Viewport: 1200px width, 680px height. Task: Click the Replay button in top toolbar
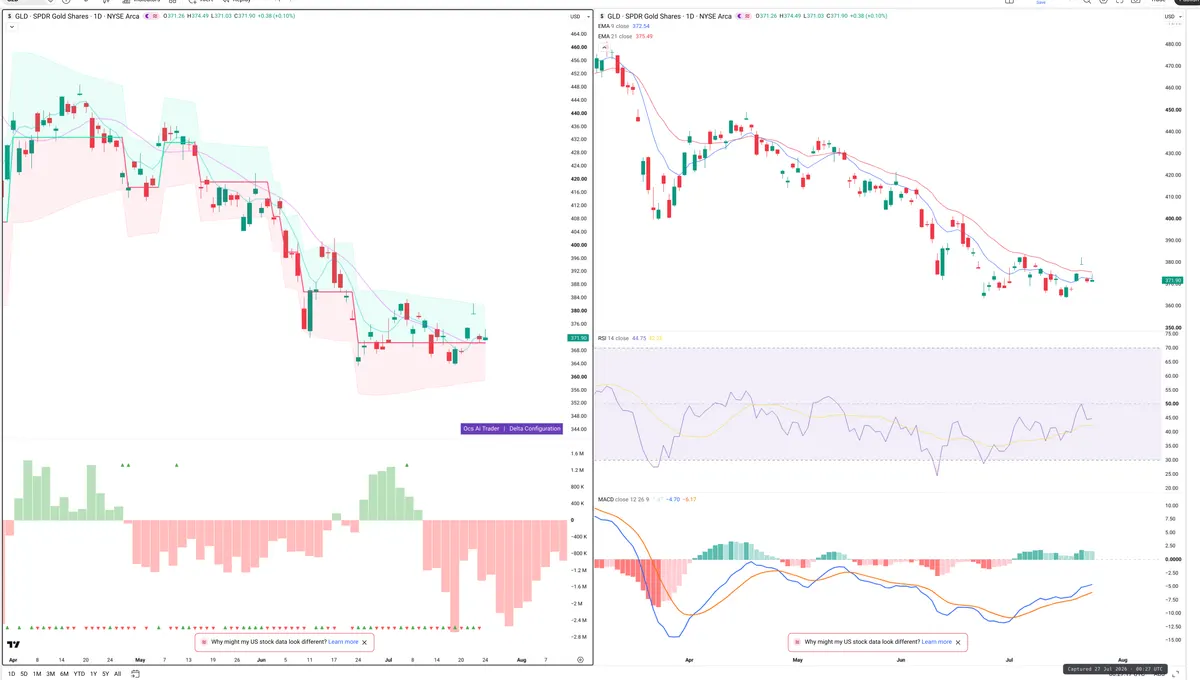tap(236, 2)
